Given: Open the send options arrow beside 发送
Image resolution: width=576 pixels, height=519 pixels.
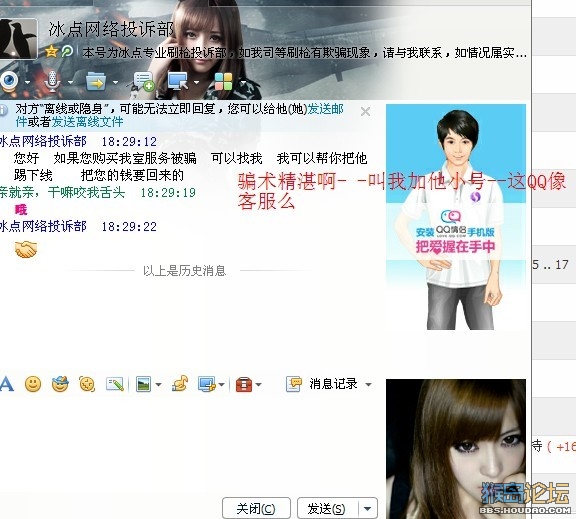Looking at the screenshot, I should pos(368,509).
